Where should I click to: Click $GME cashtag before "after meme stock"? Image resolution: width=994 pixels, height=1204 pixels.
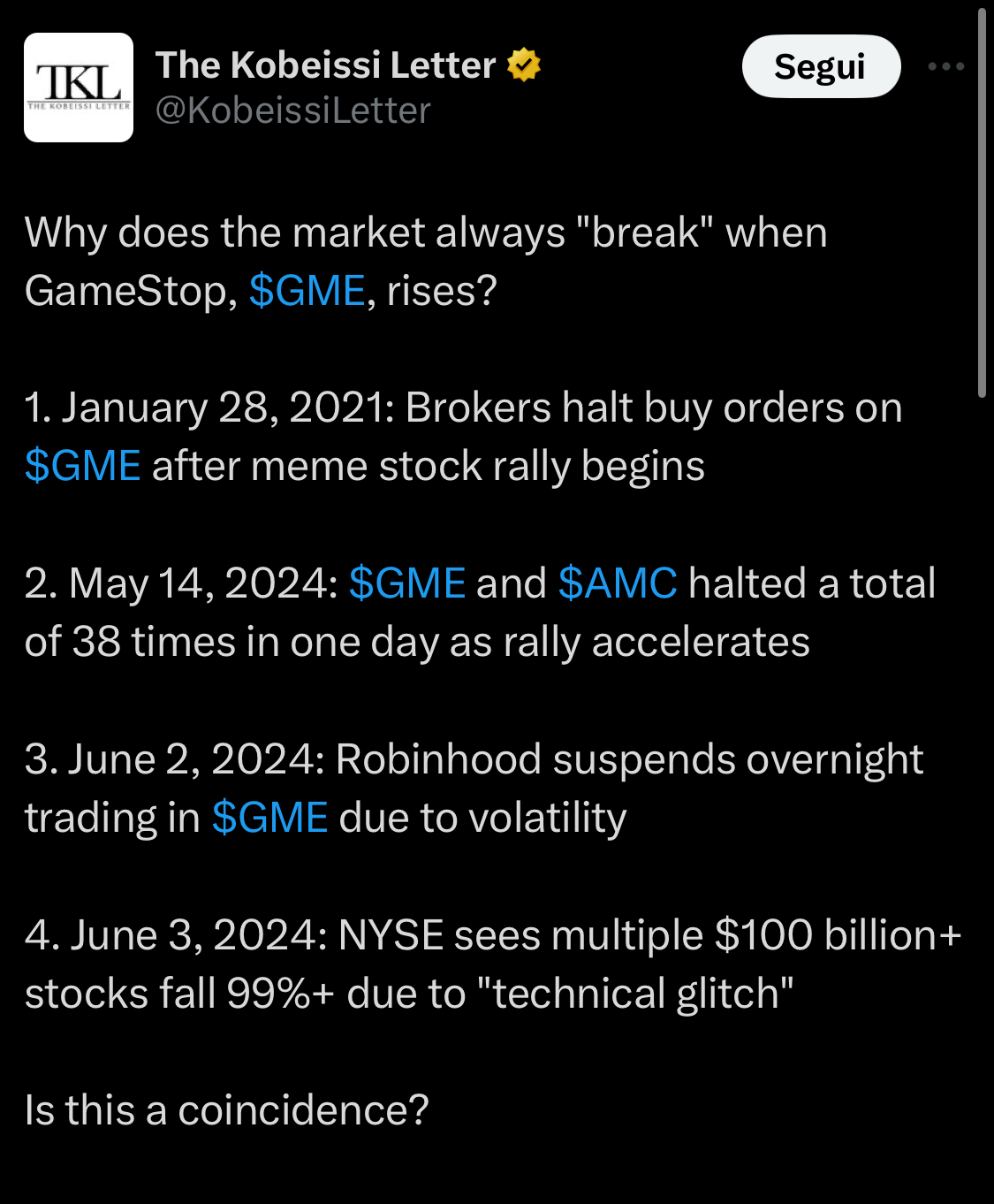pos(82,466)
